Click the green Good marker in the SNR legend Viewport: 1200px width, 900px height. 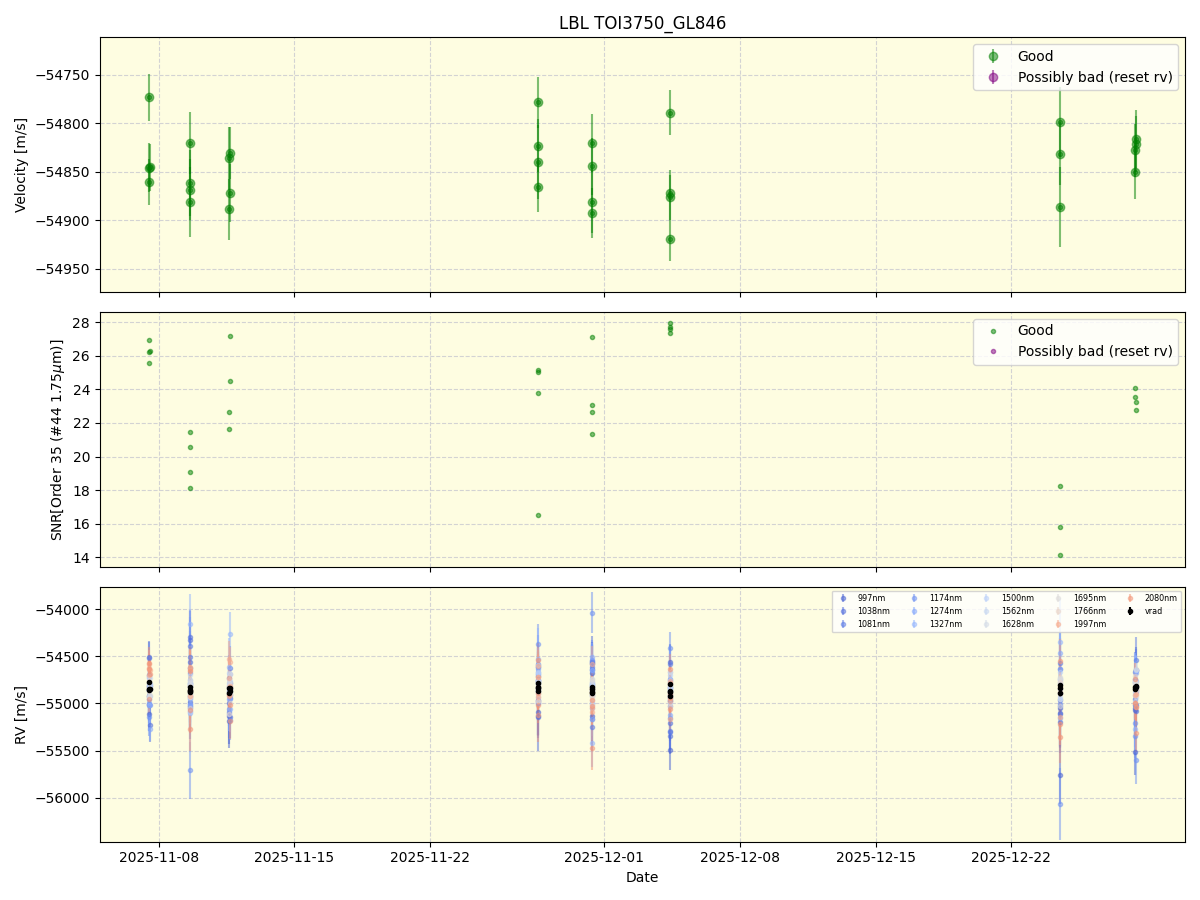(993, 331)
